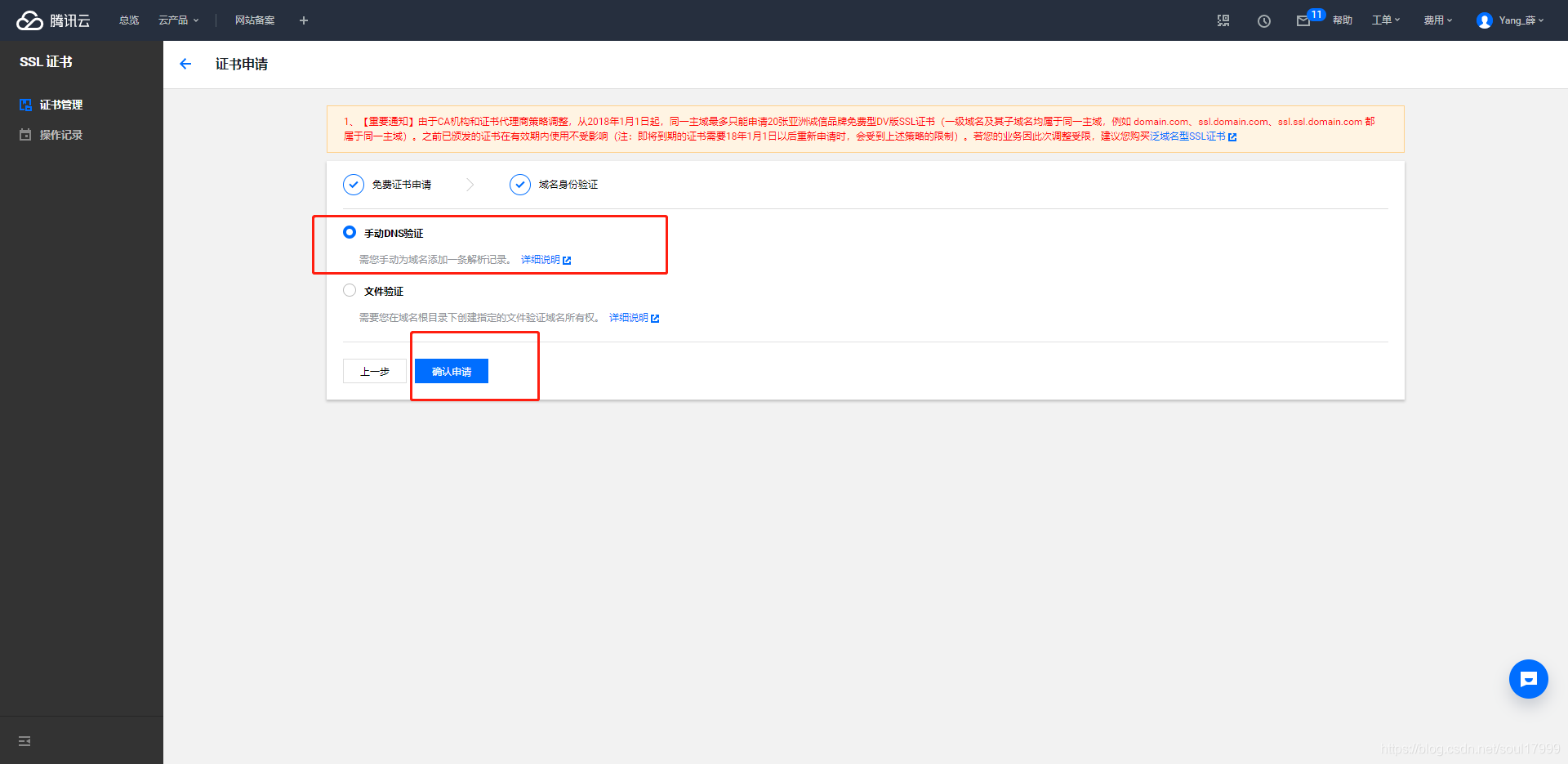
Task: Click the 操作记录 sidebar icon
Action: (25, 135)
